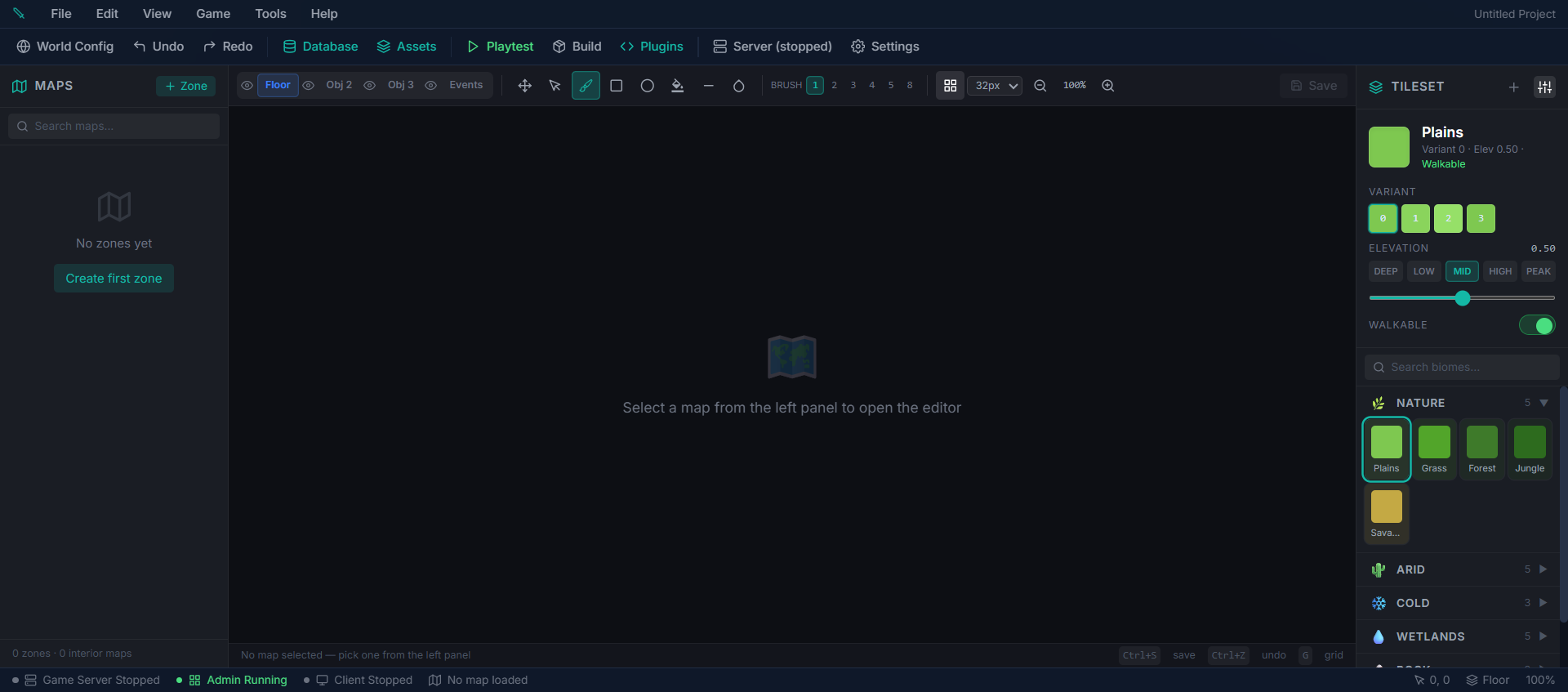Open the Build option

point(577,47)
